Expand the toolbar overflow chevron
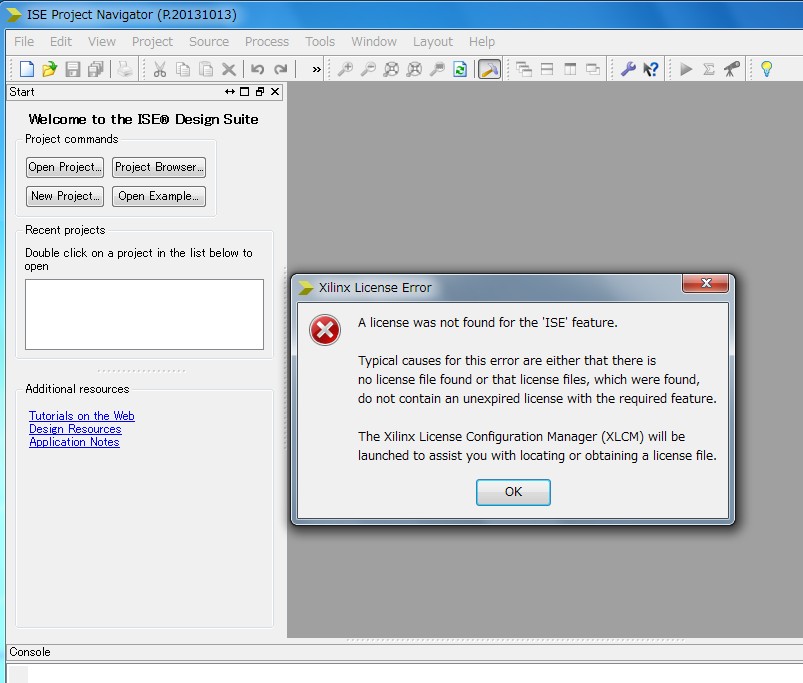 [316, 69]
